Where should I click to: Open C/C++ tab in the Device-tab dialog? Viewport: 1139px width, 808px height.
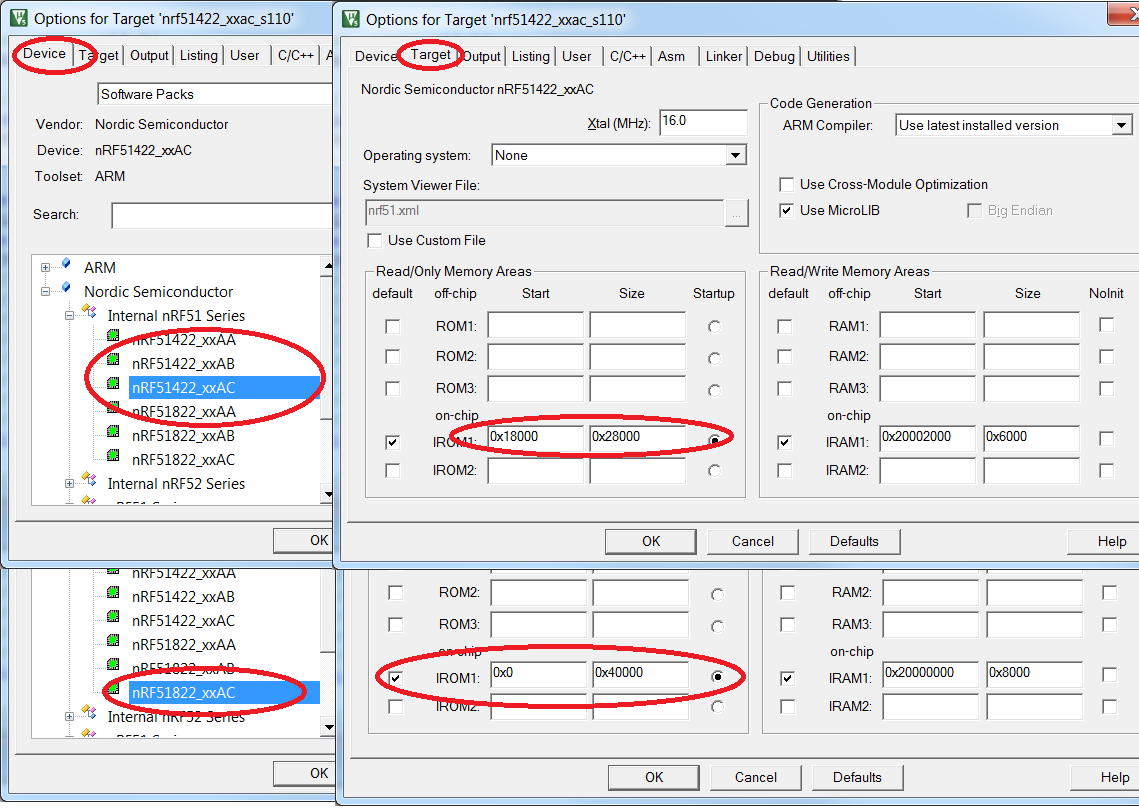[295, 55]
